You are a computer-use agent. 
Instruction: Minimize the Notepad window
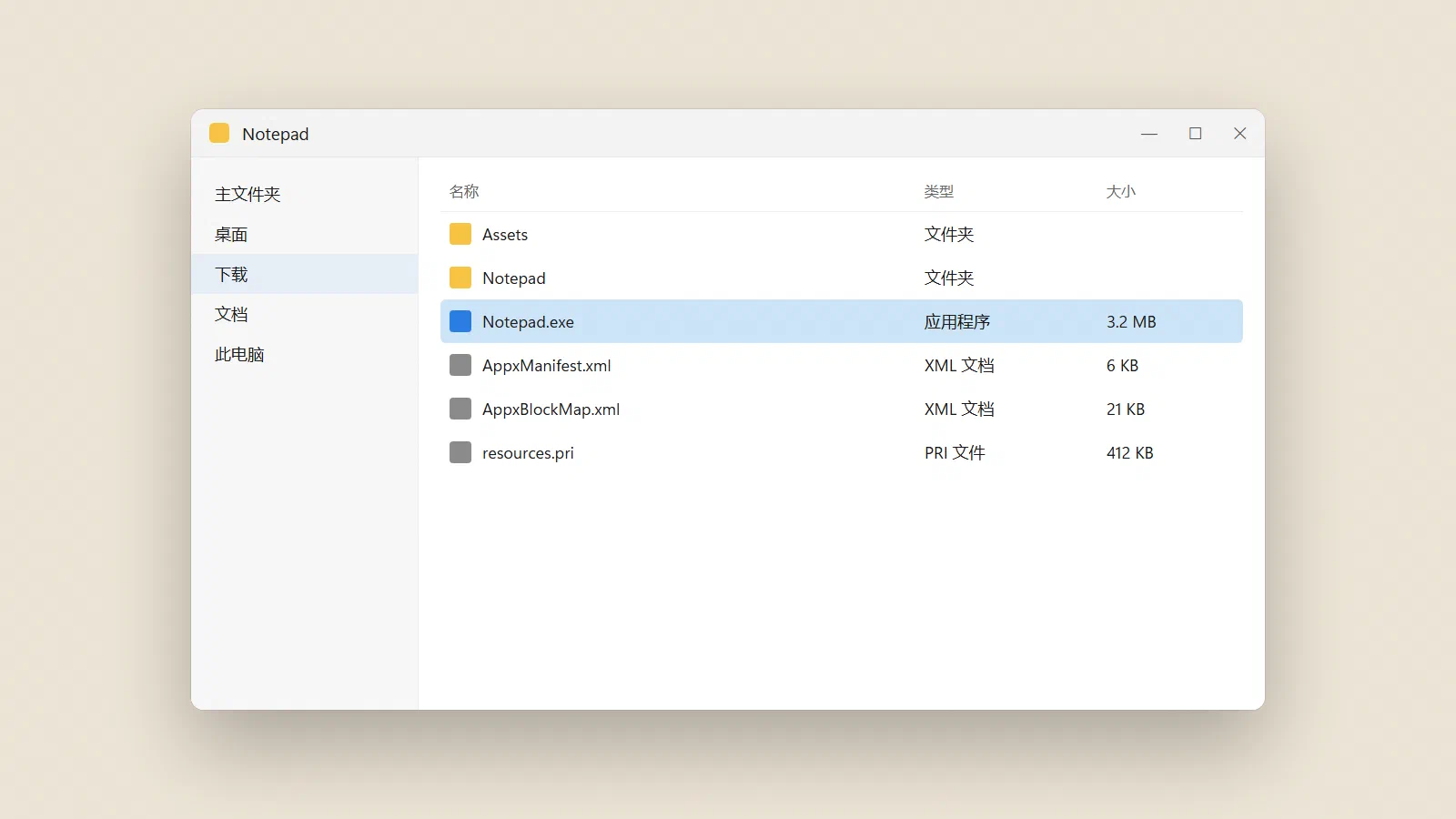[x=1149, y=133]
